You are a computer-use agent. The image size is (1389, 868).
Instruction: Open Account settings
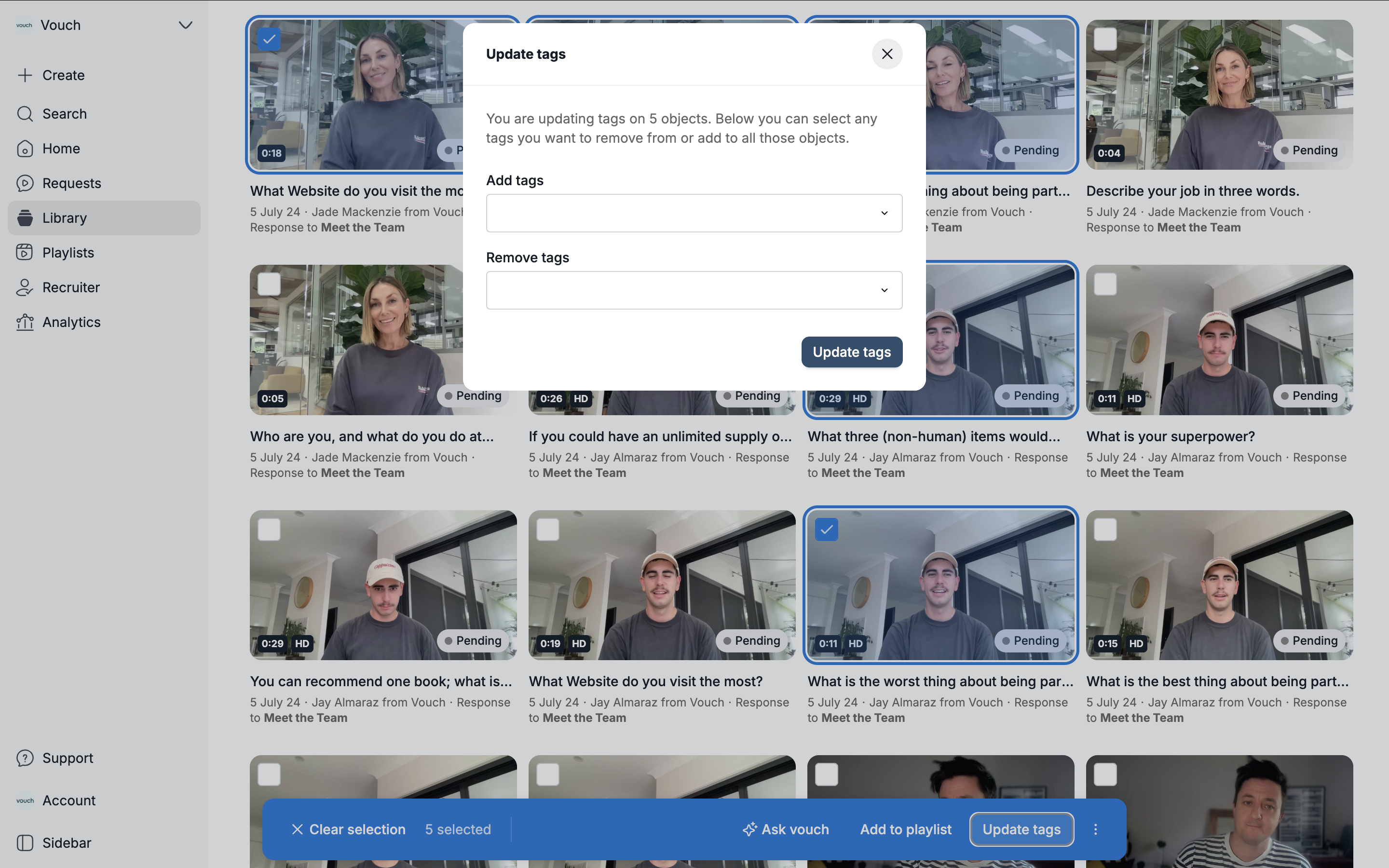(x=69, y=801)
